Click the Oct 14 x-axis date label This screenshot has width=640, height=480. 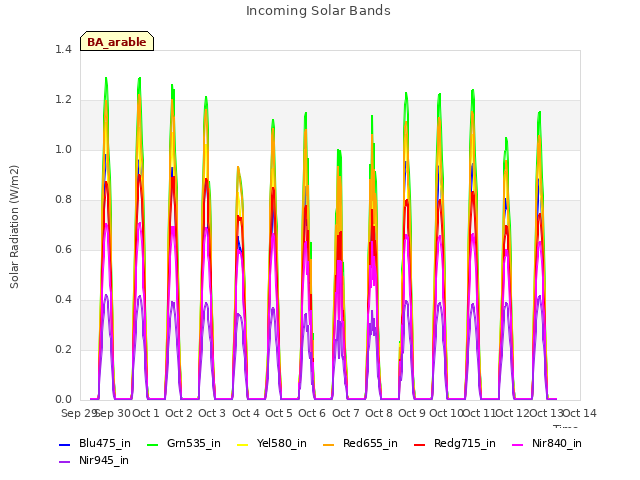click(580, 413)
